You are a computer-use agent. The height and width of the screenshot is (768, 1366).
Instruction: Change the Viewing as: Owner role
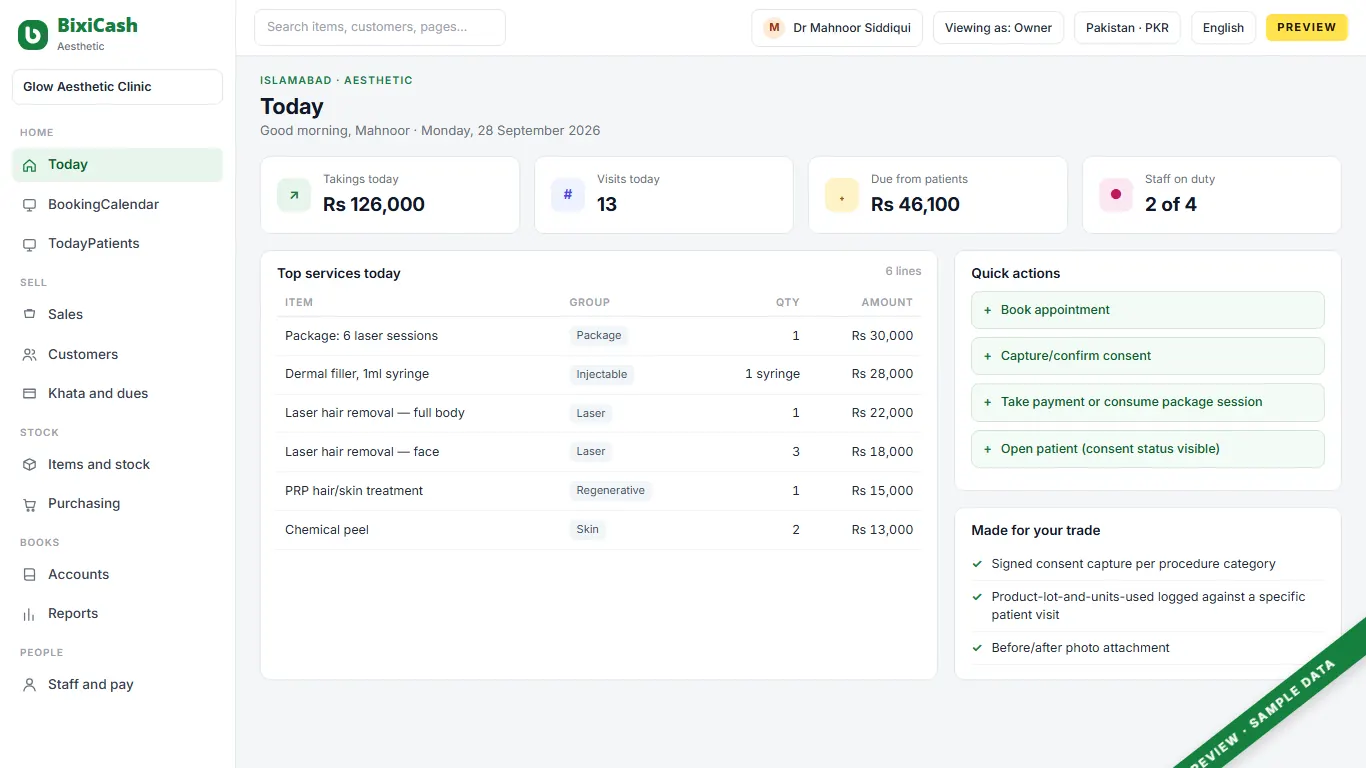tap(998, 28)
